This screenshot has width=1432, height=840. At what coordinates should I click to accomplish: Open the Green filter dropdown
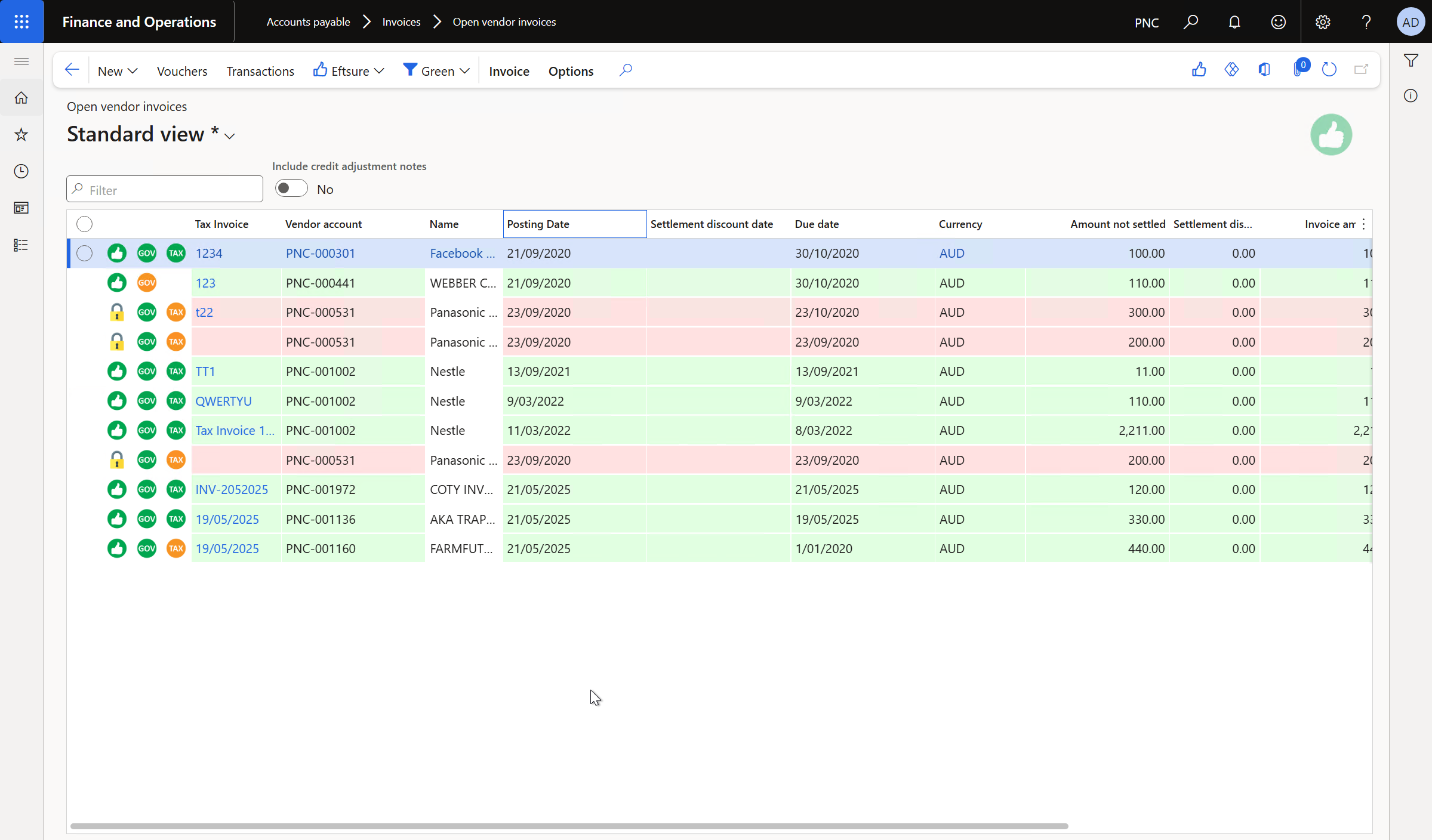click(x=436, y=70)
